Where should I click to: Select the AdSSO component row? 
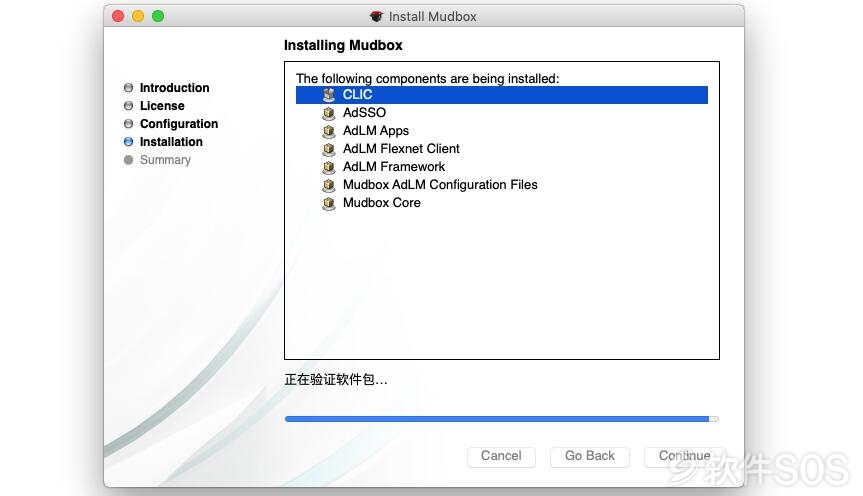click(501, 113)
